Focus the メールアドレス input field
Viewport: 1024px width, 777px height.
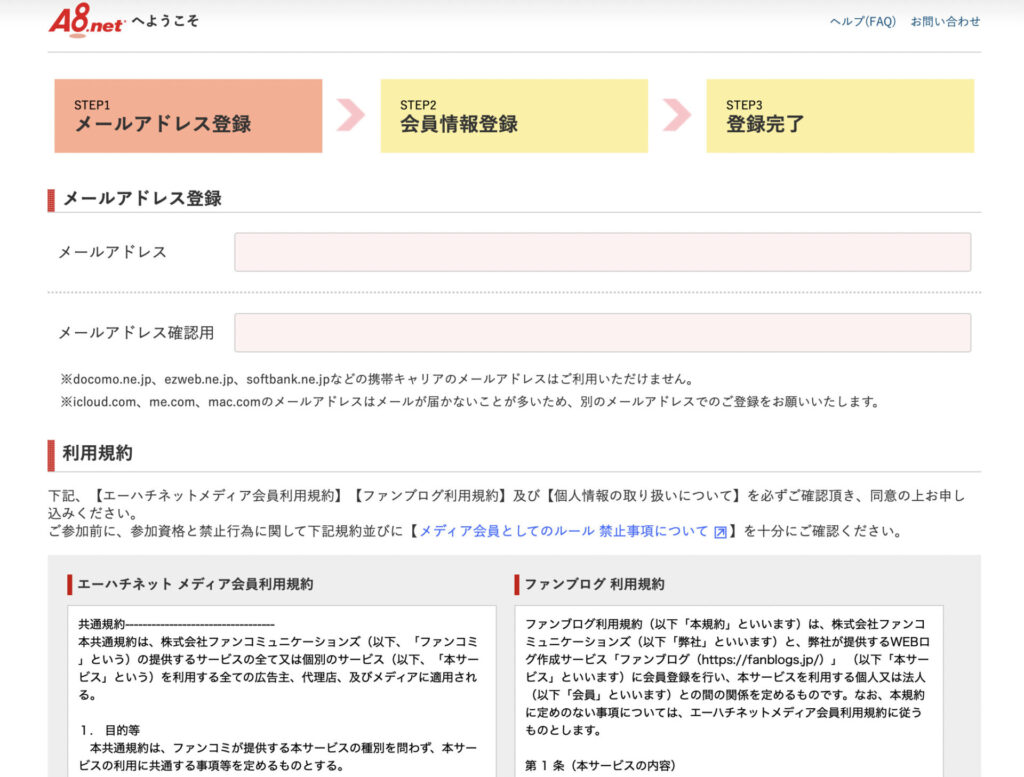tap(602, 252)
